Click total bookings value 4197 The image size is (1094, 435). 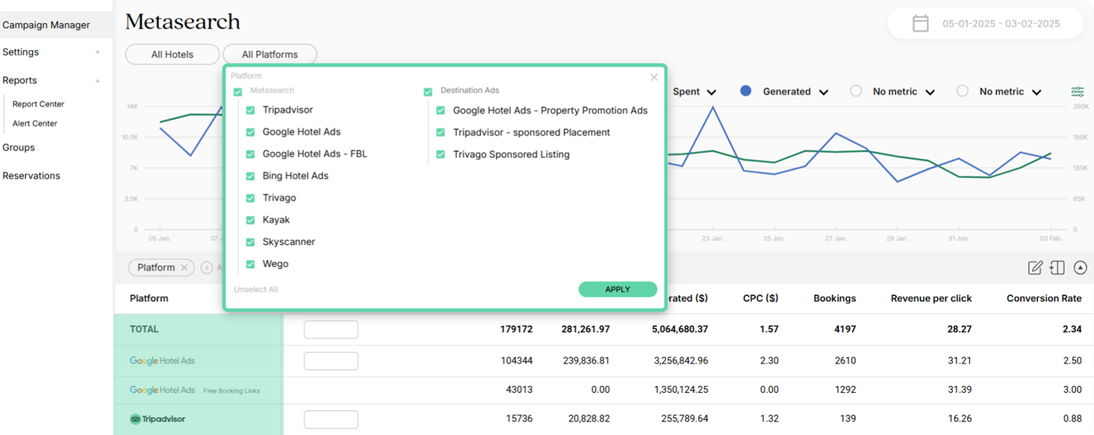click(x=844, y=329)
